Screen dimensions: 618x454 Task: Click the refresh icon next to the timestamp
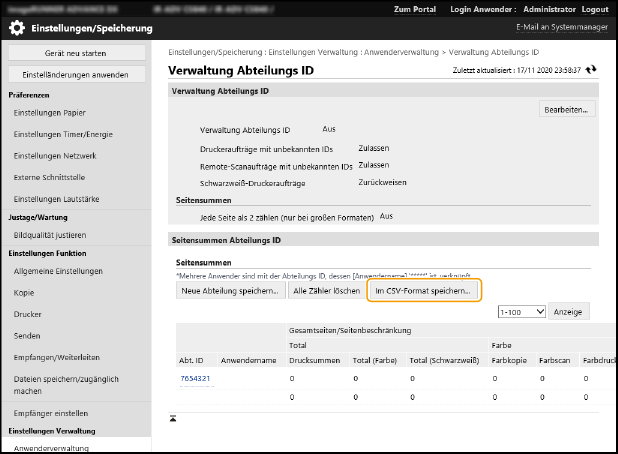[x=591, y=69]
